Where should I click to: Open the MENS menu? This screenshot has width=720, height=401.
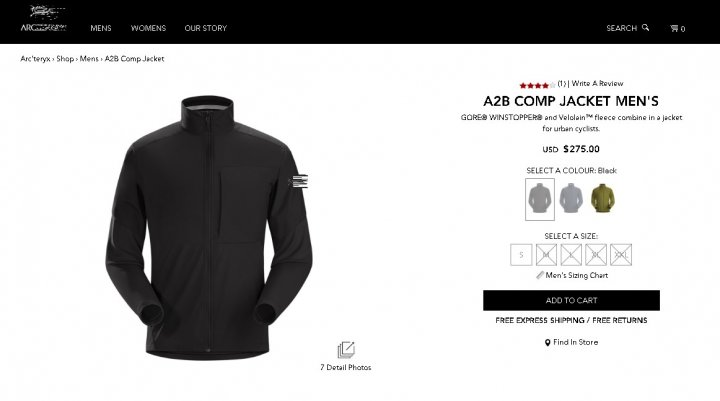(101, 28)
